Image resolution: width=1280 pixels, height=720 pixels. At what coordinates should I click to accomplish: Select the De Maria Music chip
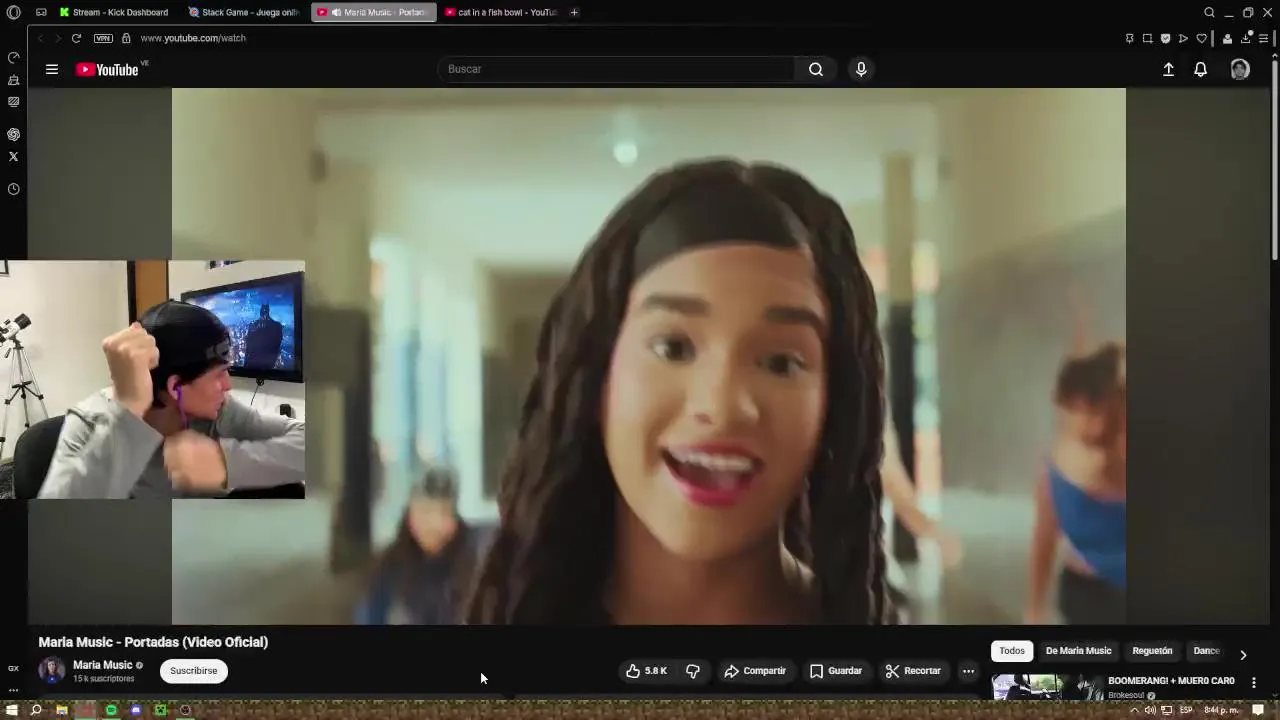click(1078, 651)
